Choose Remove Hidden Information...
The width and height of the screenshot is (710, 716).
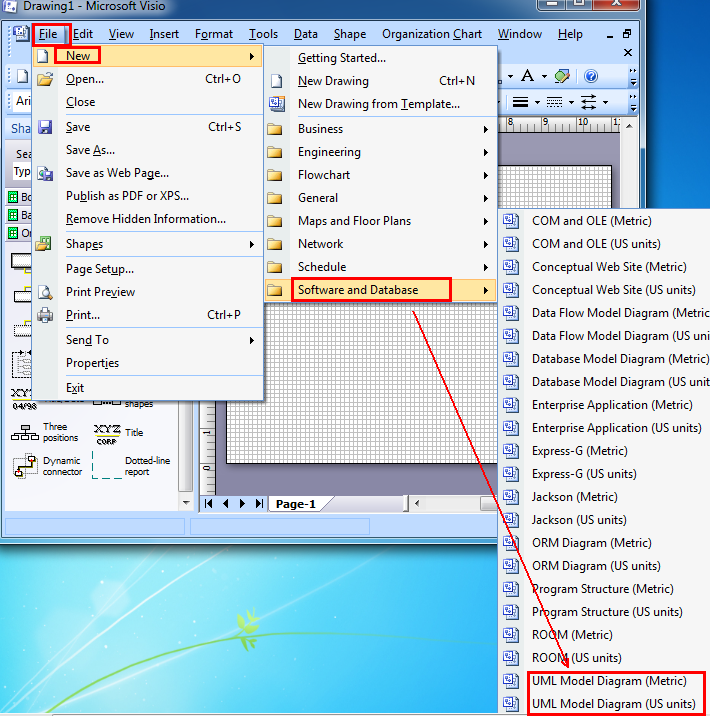[x=148, y=219]
